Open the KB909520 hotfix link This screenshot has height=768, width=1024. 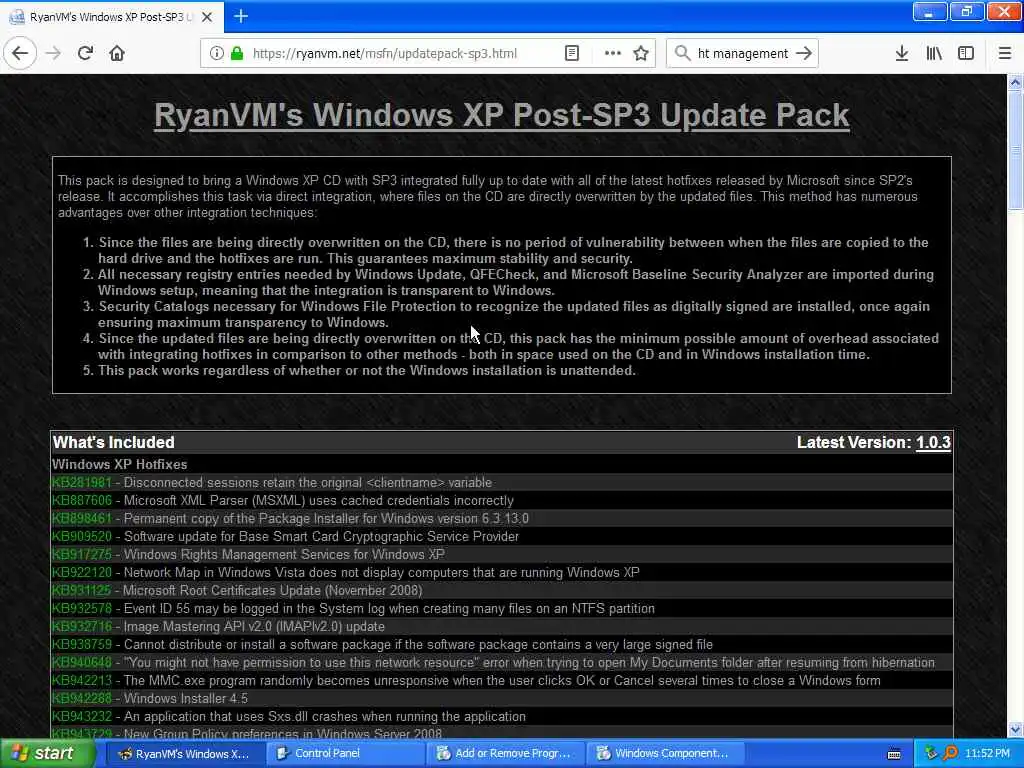point(82,537)
